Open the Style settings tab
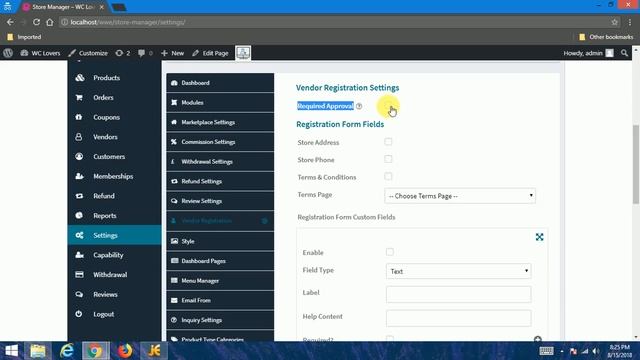The image size is (640, 360). coord(220,241)
